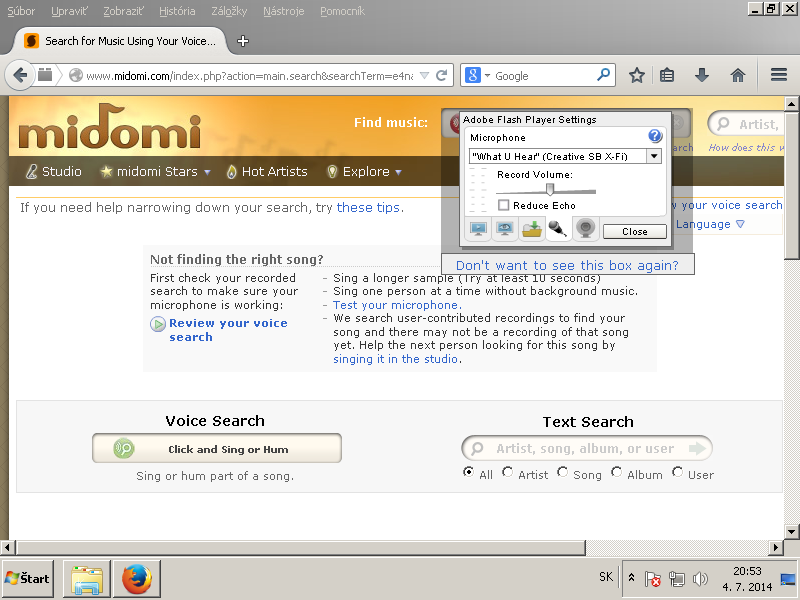Close the Flash Player Settings dialog
The image size is (800, 600).
(x=635, y=231)
